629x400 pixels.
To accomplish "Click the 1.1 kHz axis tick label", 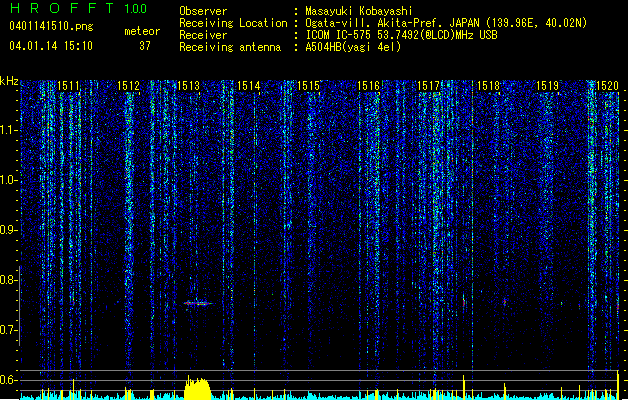I will coord(9,130).
